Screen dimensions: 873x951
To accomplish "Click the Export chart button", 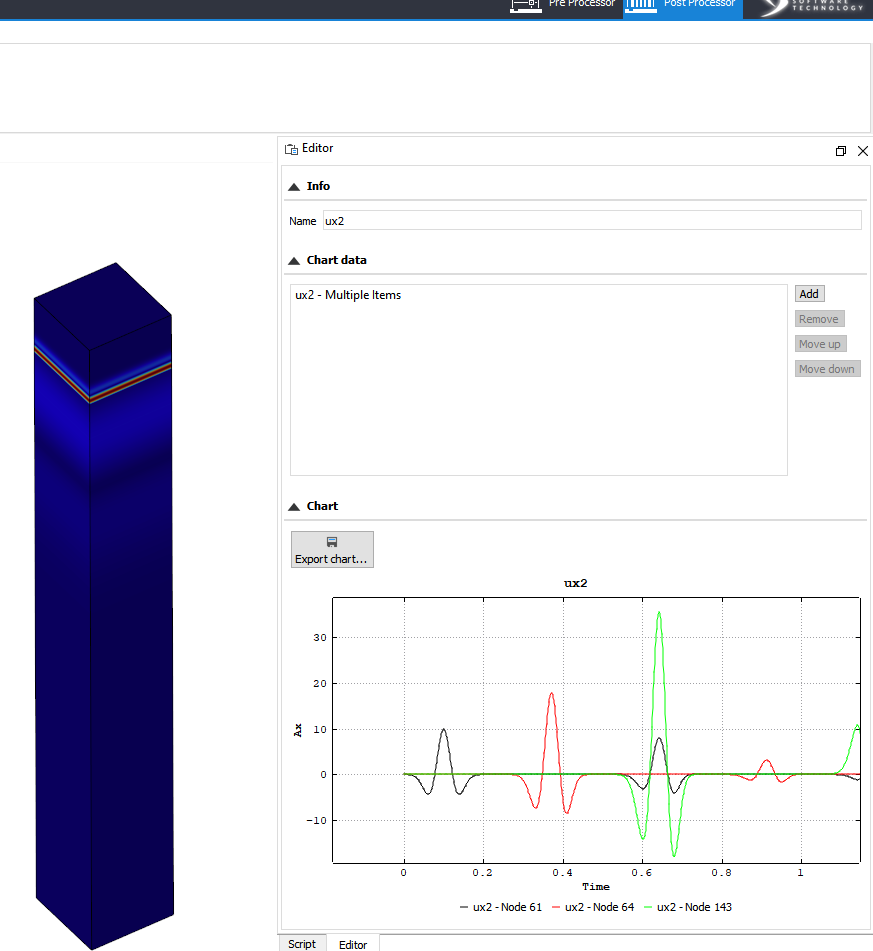I will click(x=332, y=549).
